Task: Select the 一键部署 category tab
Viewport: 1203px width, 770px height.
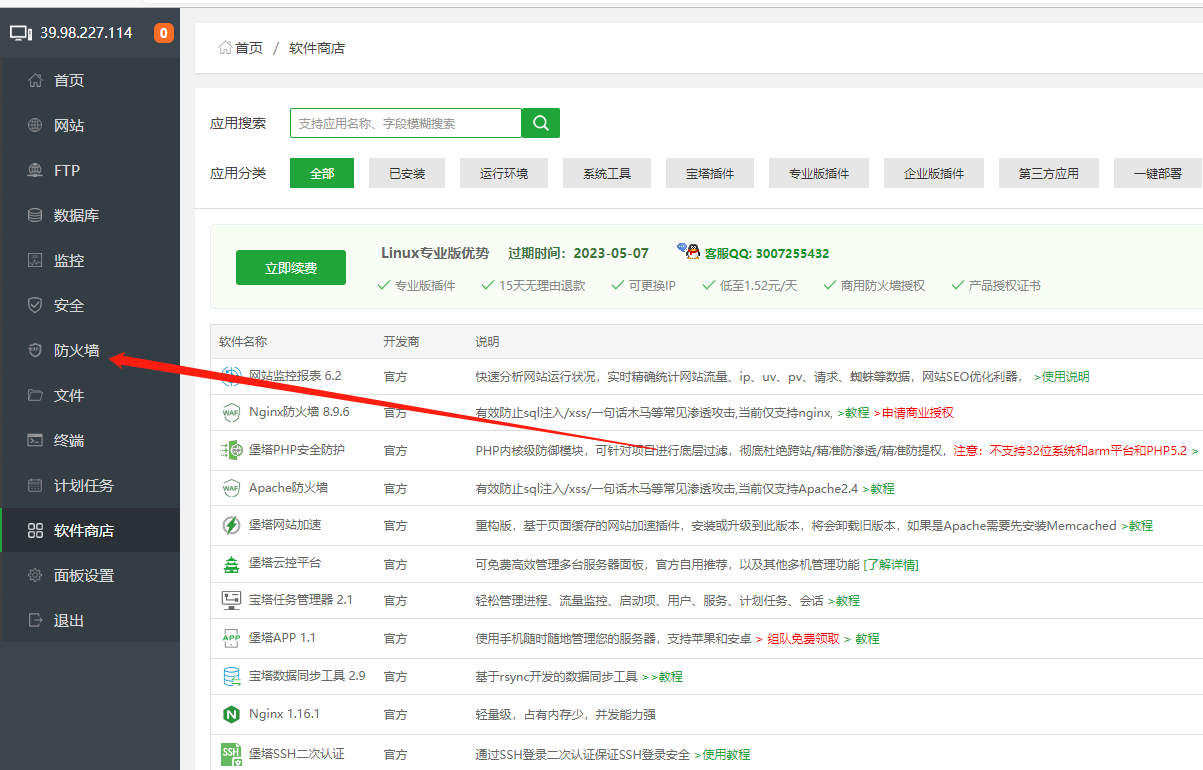Action: [1158, 173]
